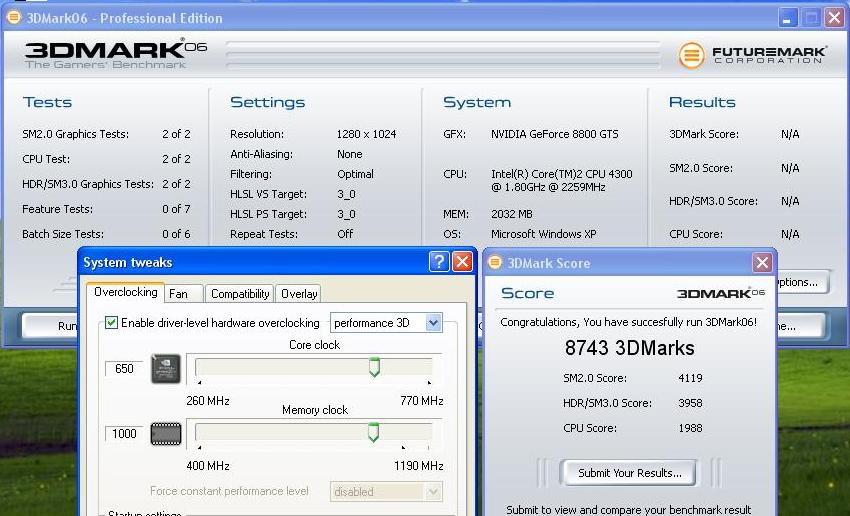This screenshot has height=516, width=850.
Task: Click the 3DMark06 logo in header
Action: click(x=115, y=53)
